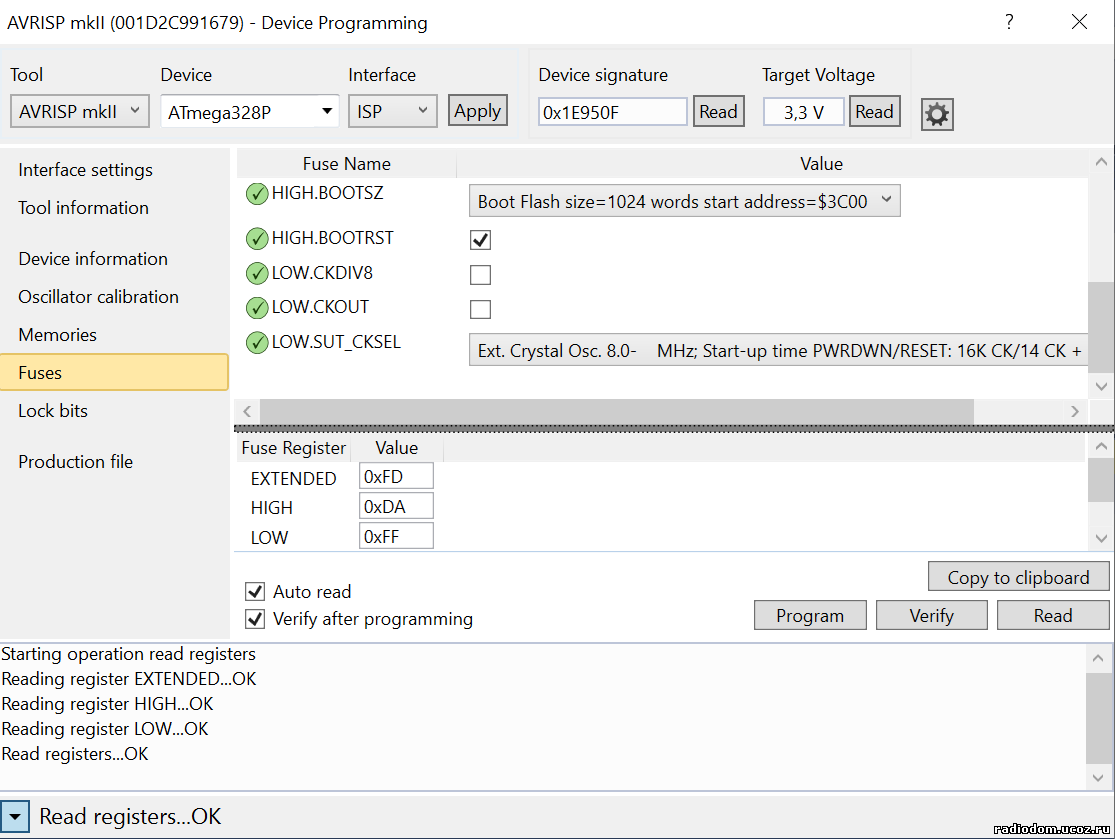Toggle Verify after programming checkbox

tap(255, 619)
